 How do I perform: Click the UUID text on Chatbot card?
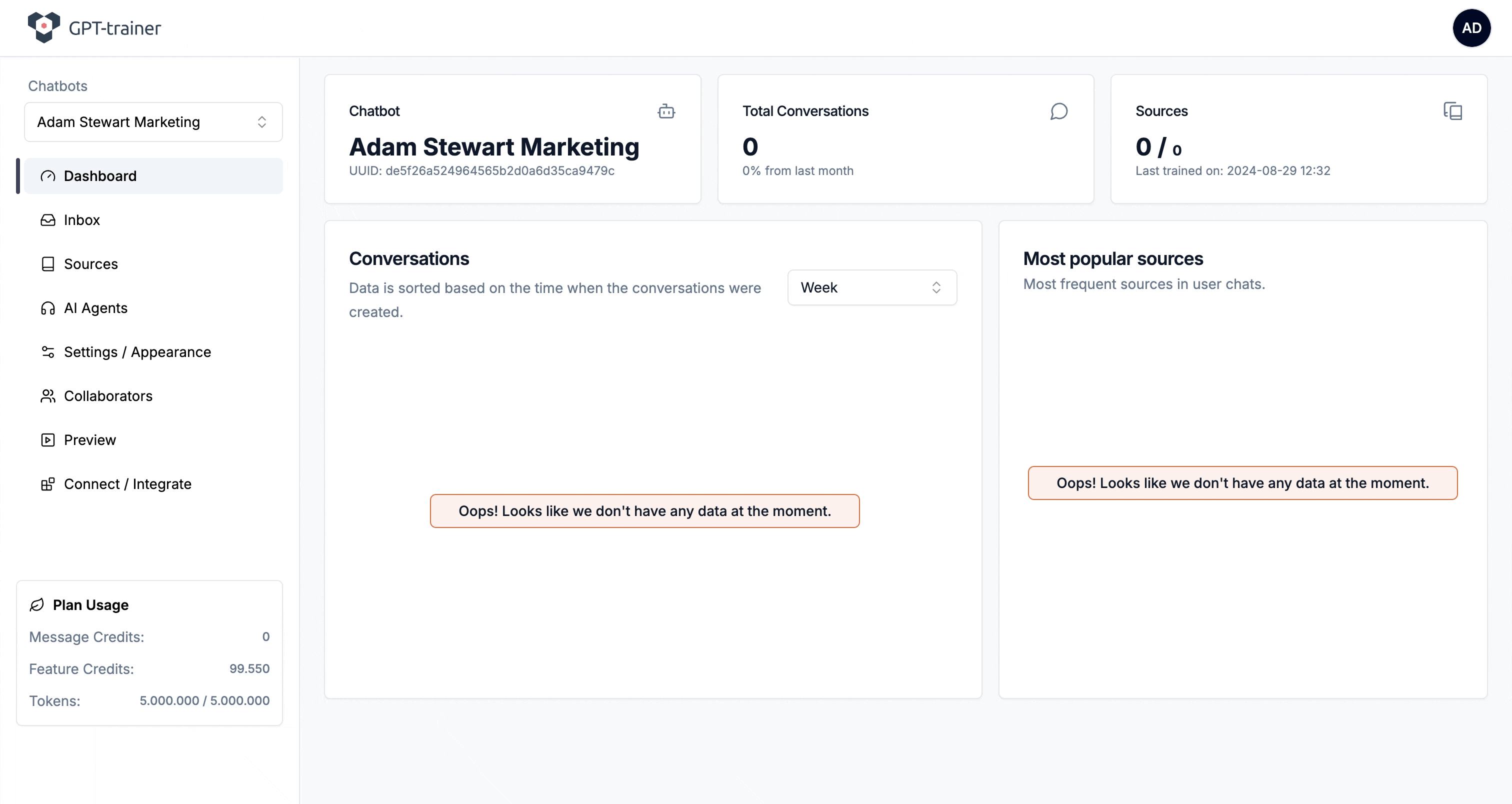(x=481, y=171)
